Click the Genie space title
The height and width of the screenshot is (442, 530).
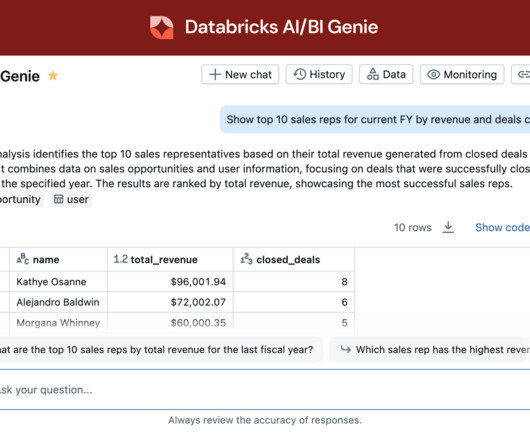click(20, 76)
